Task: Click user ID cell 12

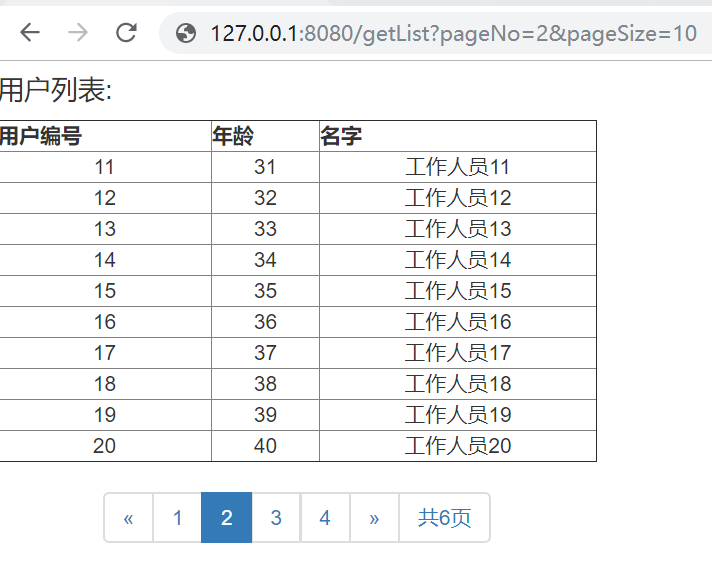Action: (105, 198)
